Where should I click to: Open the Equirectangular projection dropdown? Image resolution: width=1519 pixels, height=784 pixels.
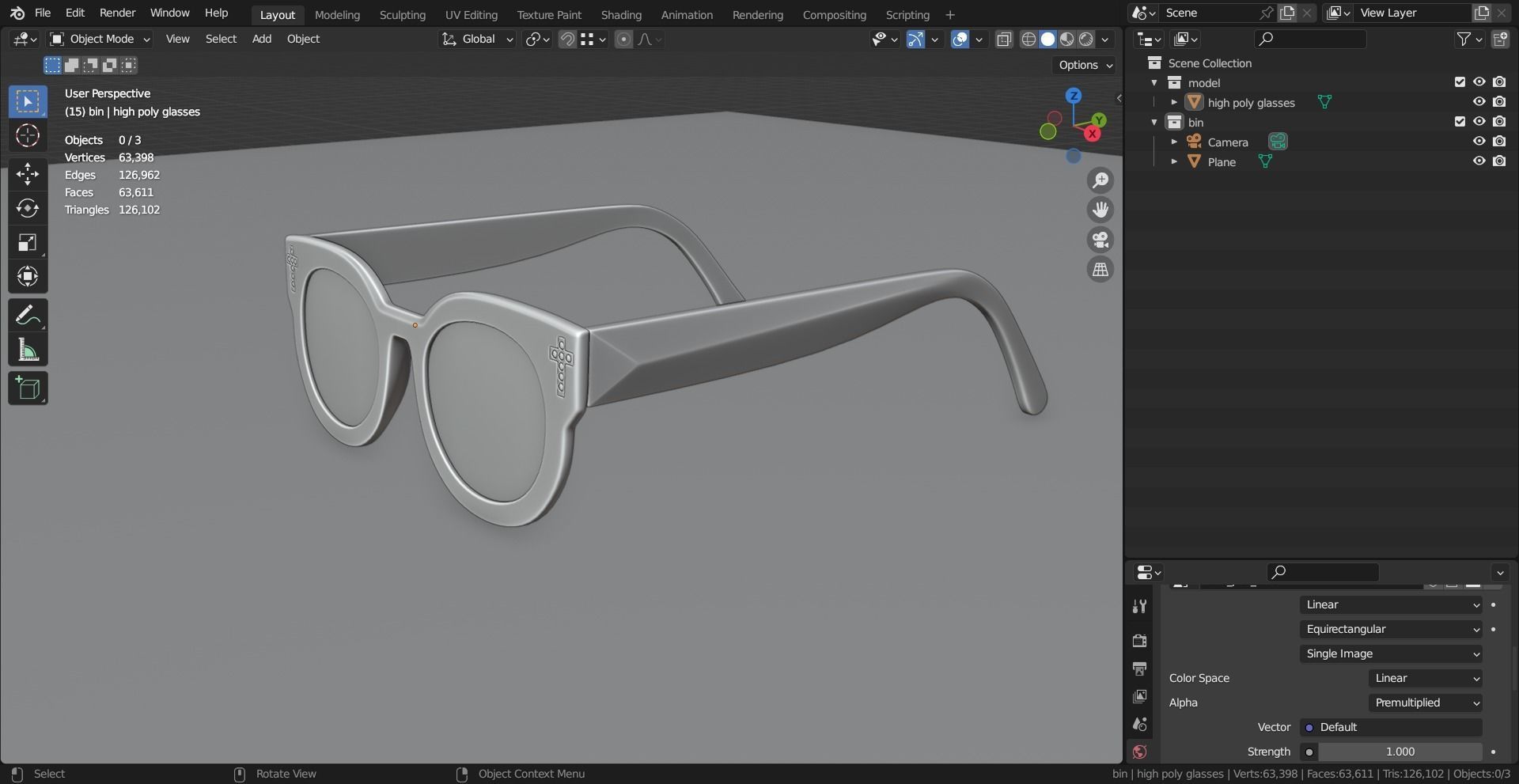click(x=1391, y=630)
